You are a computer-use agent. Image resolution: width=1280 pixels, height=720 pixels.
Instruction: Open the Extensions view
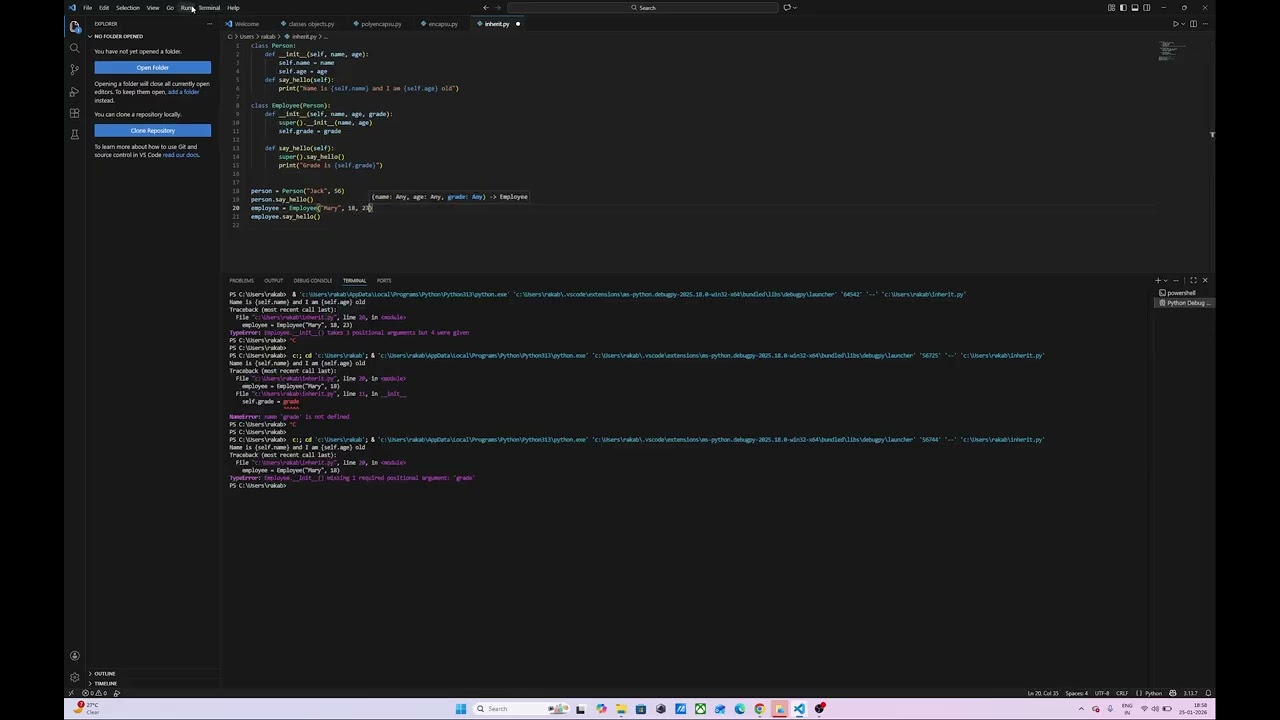click(x=74, y=113)
